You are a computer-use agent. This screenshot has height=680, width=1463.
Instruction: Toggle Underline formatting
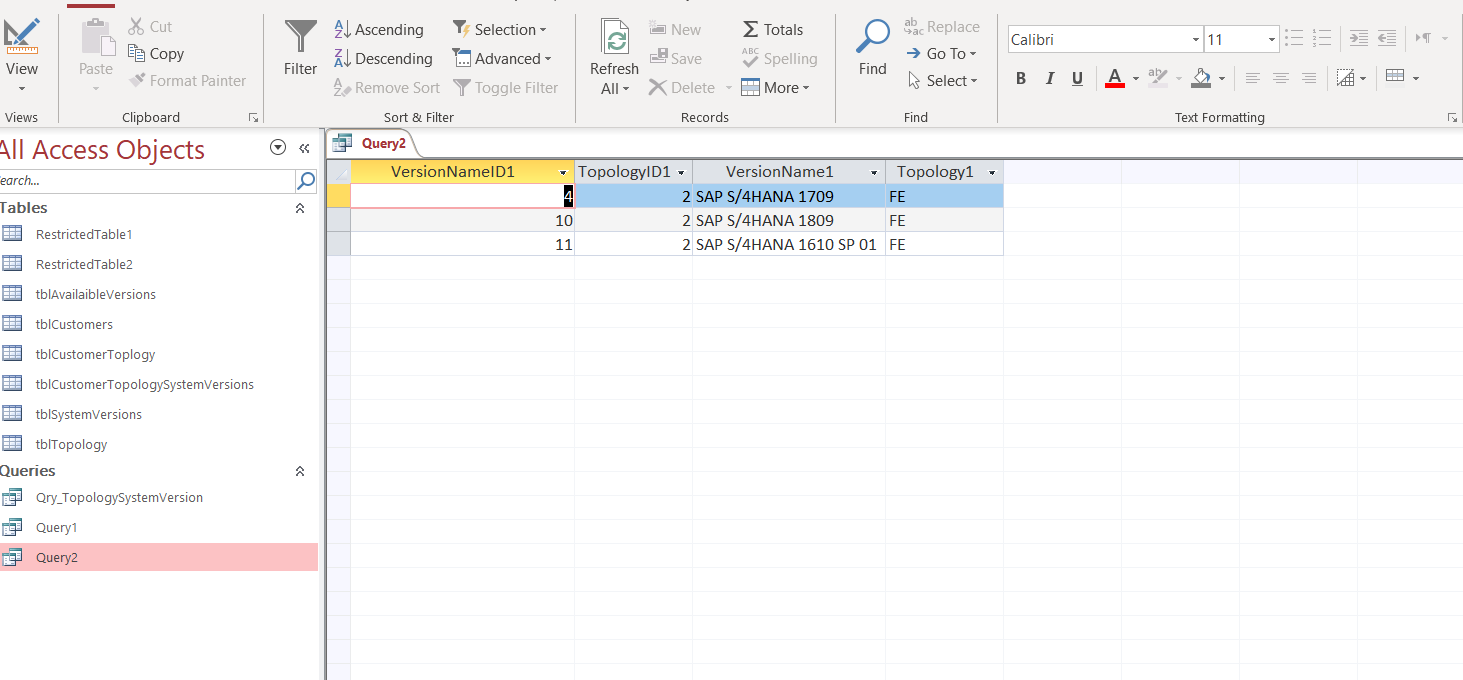coord(1077,79)
